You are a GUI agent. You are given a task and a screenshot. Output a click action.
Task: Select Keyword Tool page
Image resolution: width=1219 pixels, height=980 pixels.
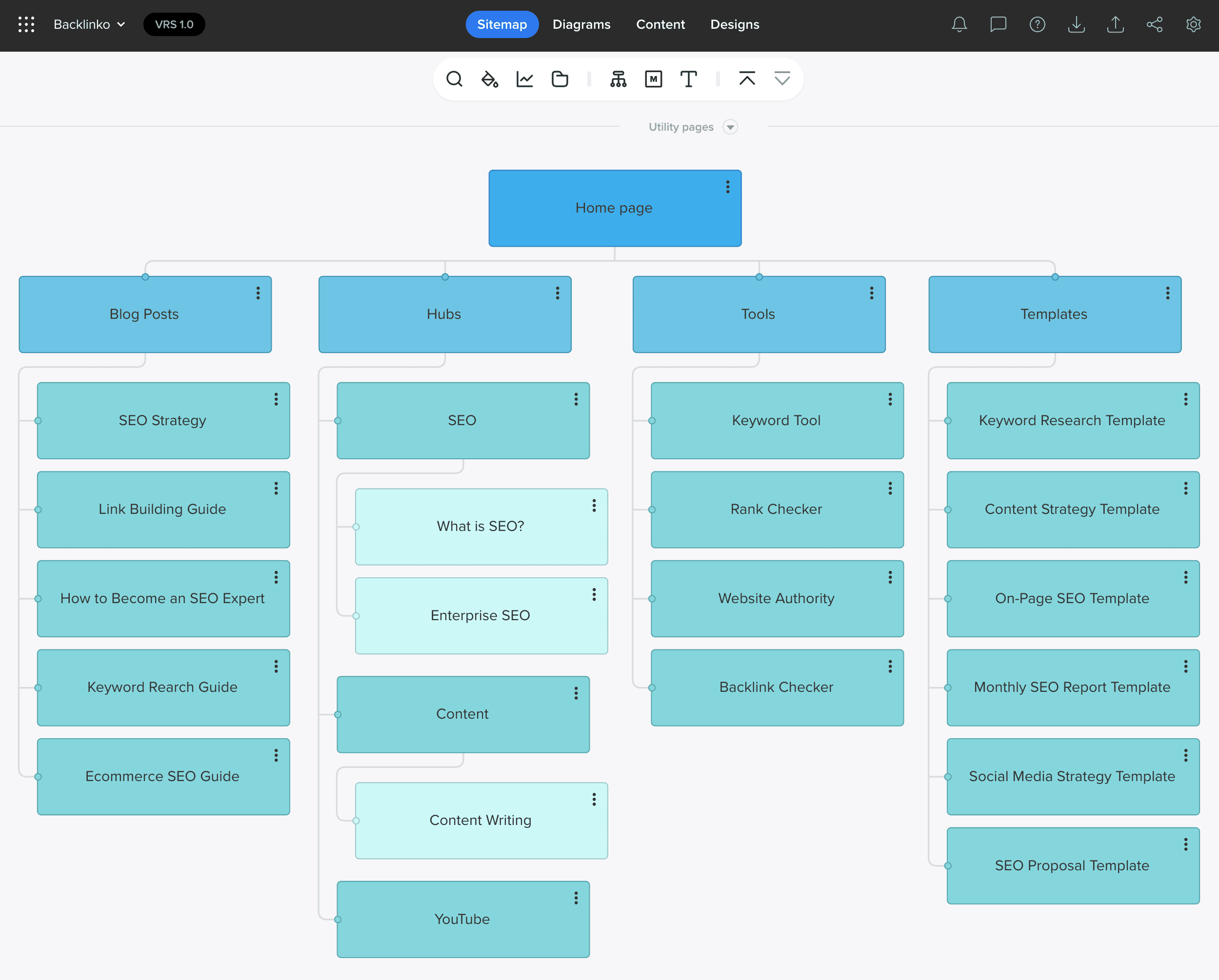click(778, 420)
